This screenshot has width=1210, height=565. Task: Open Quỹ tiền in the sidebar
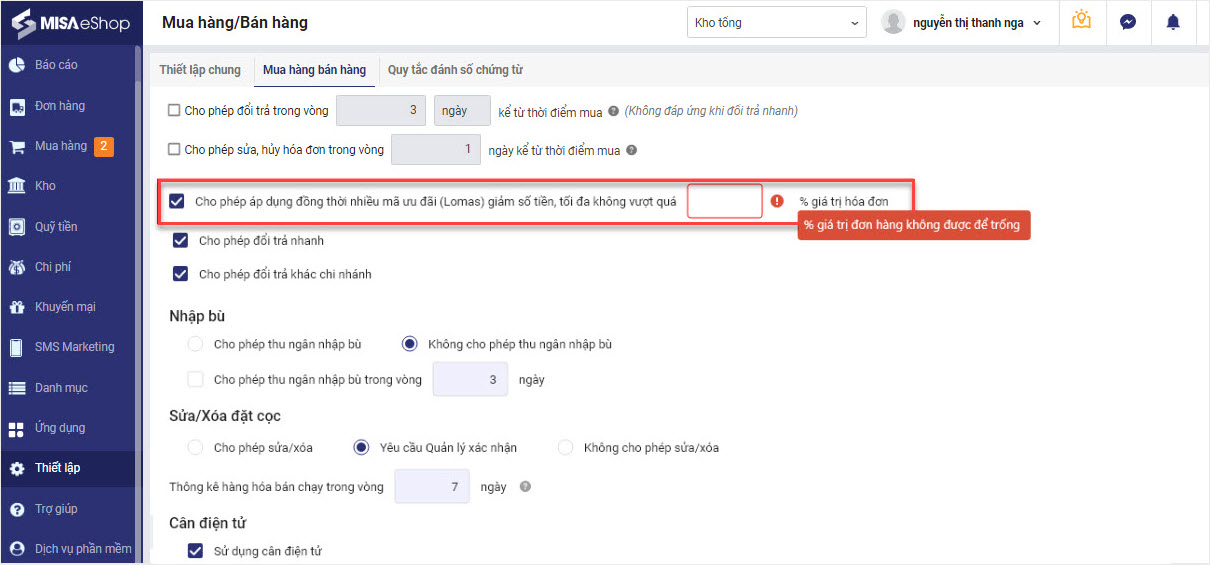(x=56, y=227)
